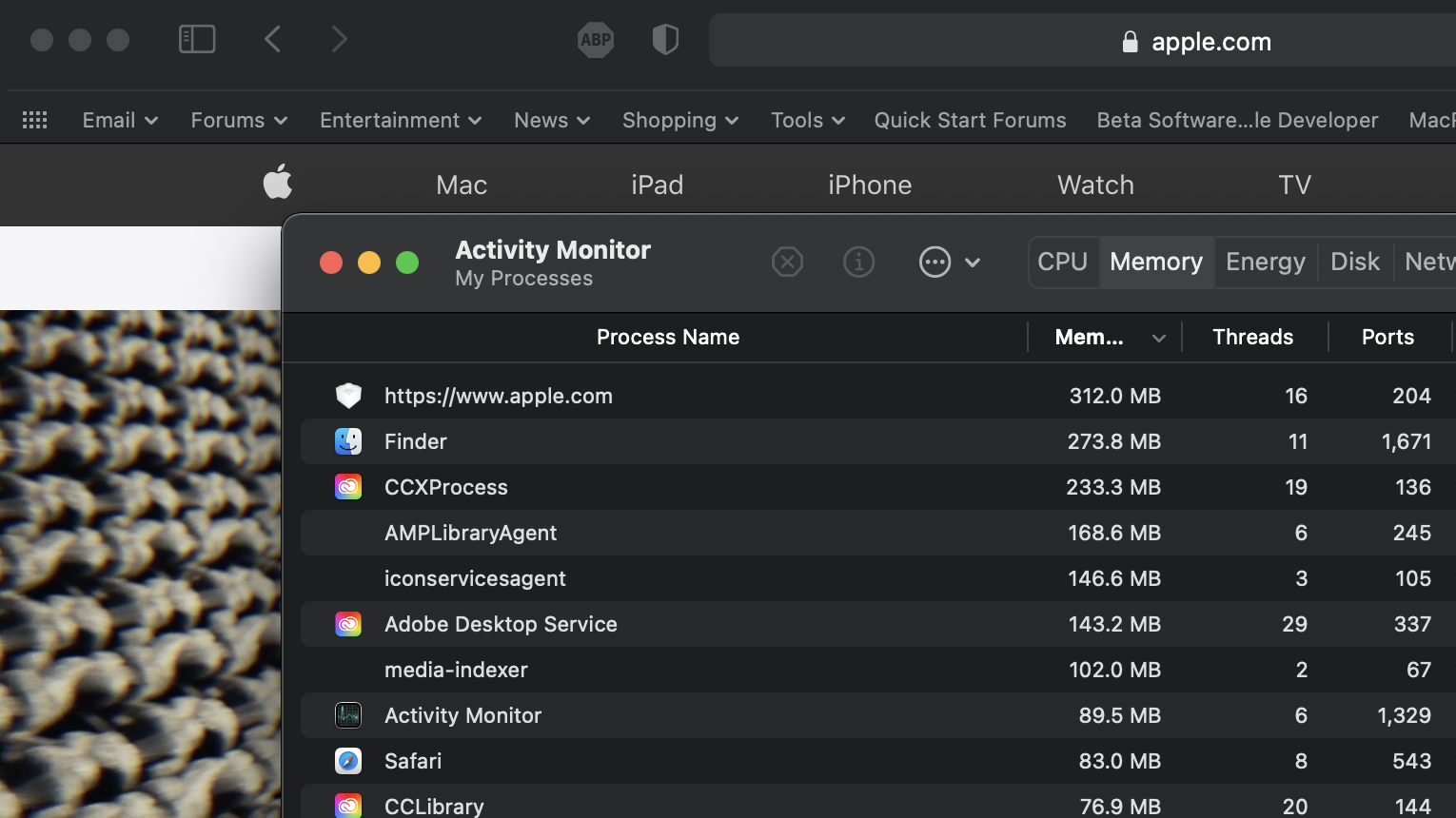Image resolution: width=1456 pixels, height=818 pixels.
Task: Toggle the Safari sidebar icon
Action: (197, 39)
